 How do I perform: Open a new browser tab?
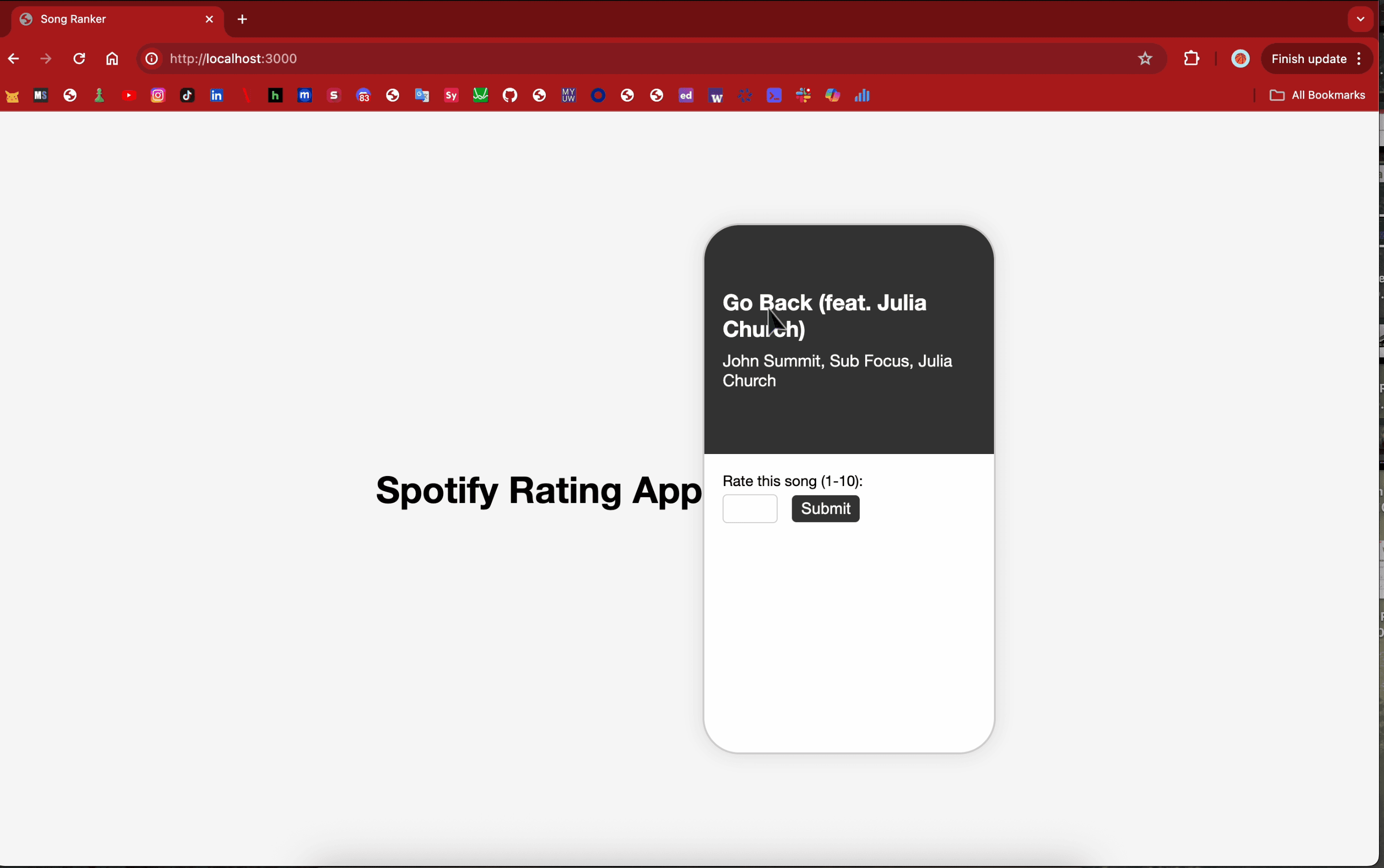(x=242, y=20)
